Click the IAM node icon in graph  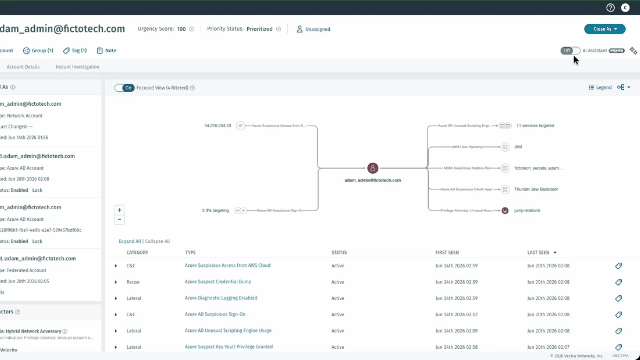[505, 147]
